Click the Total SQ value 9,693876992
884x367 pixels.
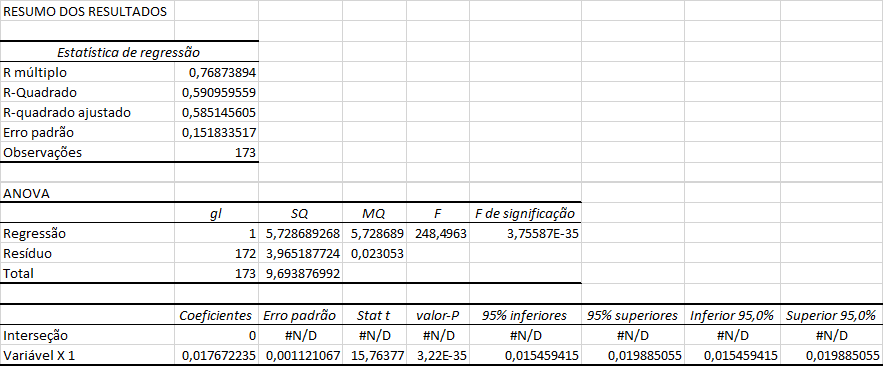(x=300, y=273)
